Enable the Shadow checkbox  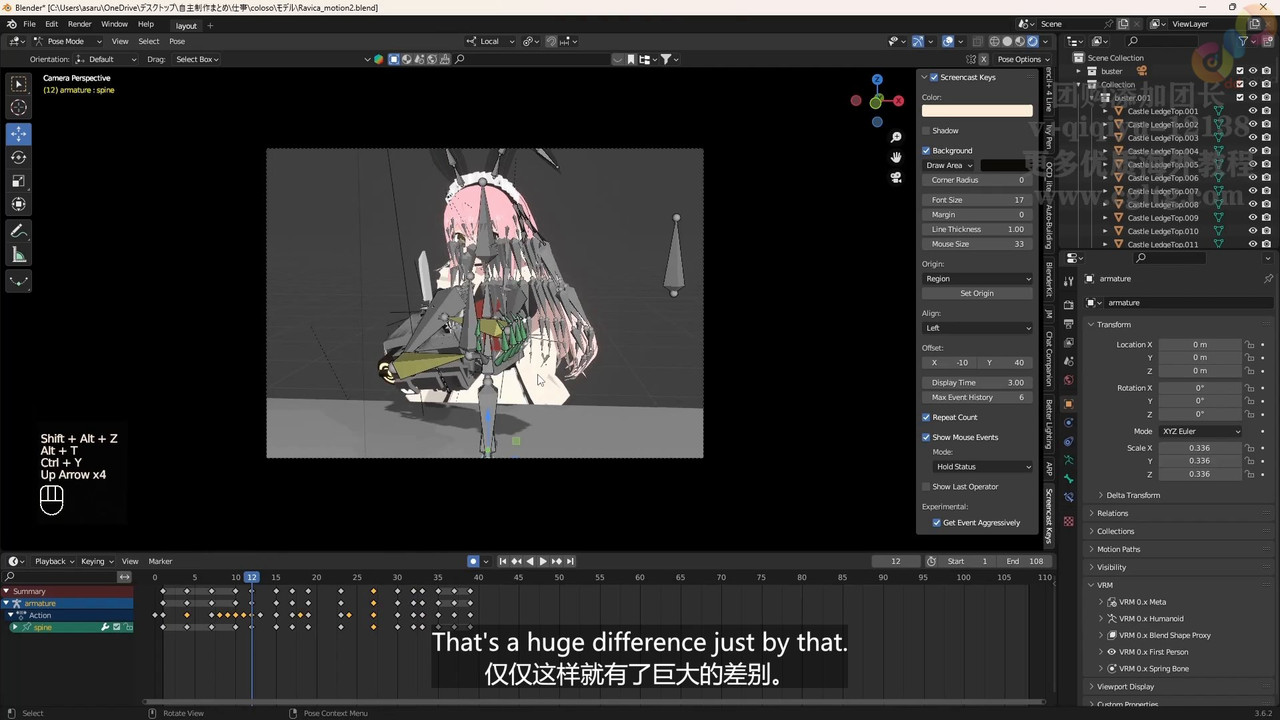coord(926,131)
